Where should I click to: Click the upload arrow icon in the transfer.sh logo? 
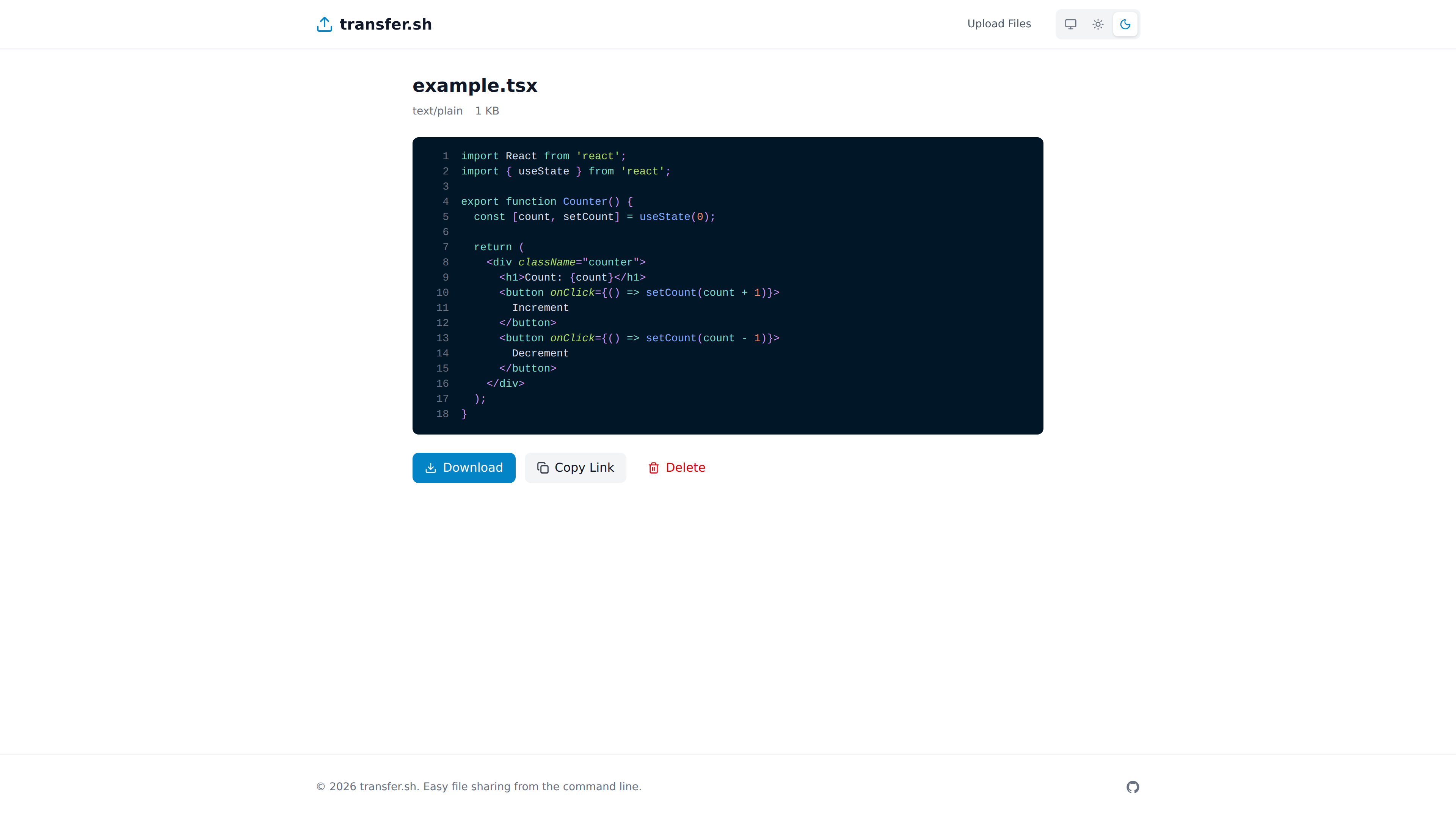point(324,24)
